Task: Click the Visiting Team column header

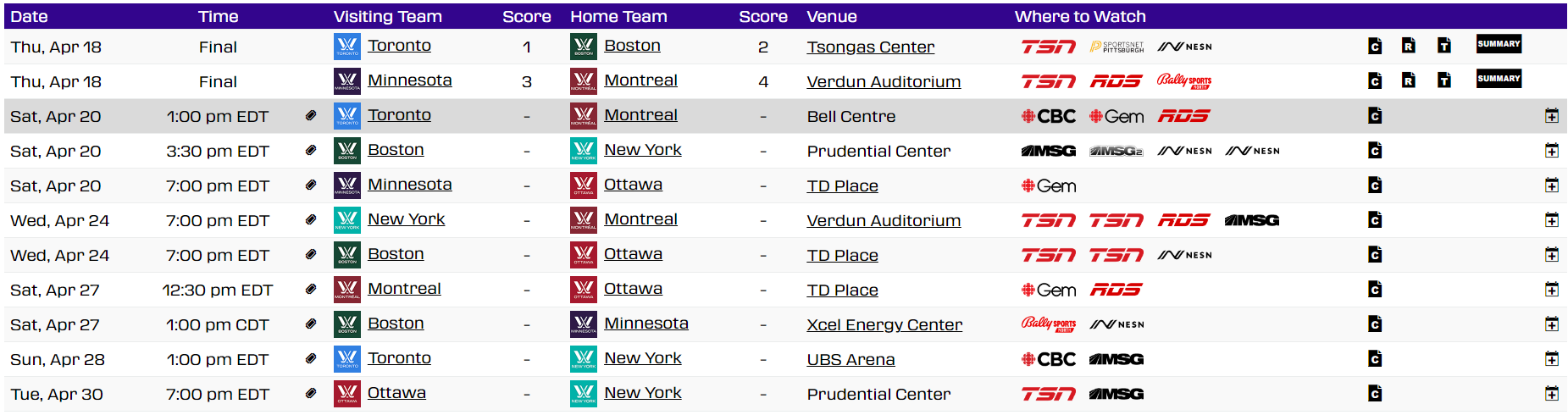Action: pos(387,16)
